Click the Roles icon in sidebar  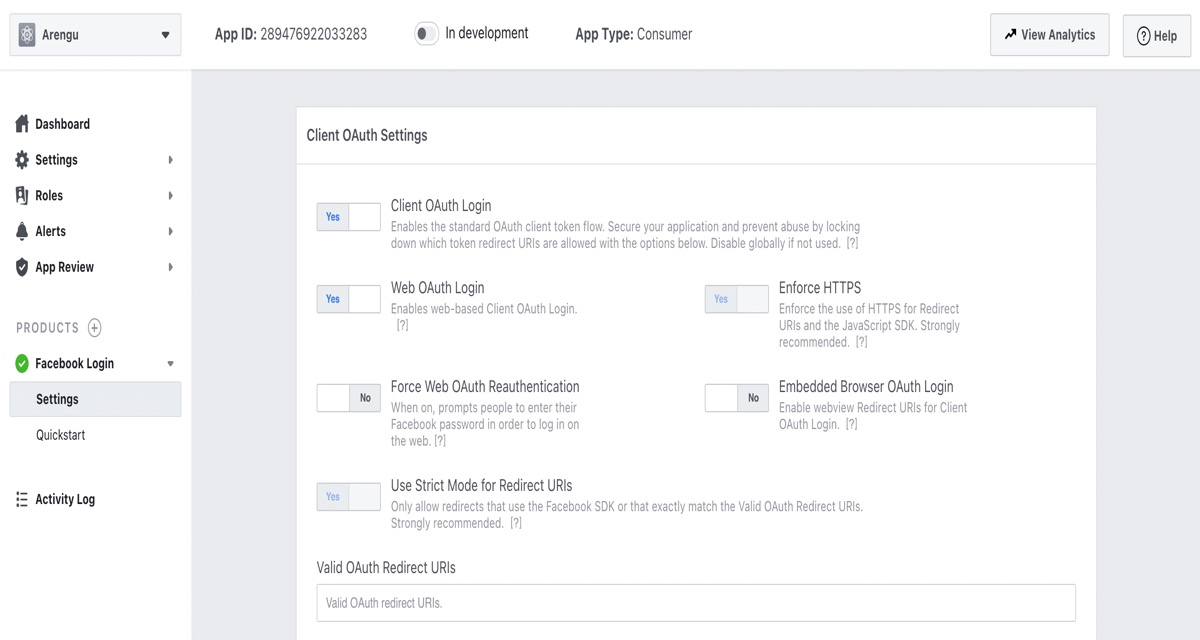pyautogui.click(x=22, y=195)
